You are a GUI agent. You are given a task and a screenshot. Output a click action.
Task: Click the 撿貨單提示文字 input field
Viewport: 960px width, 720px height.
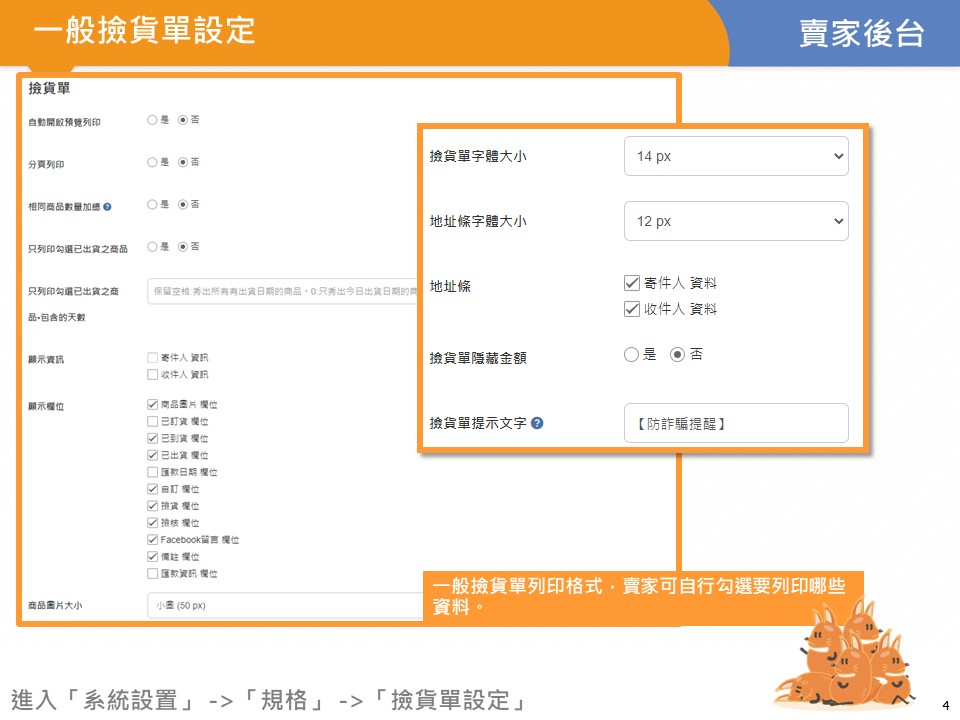click(735, 423)
